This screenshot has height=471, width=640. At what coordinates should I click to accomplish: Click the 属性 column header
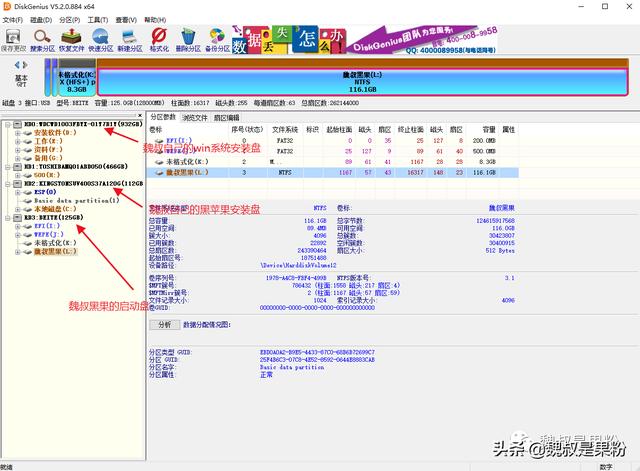(x=509, y=130)
